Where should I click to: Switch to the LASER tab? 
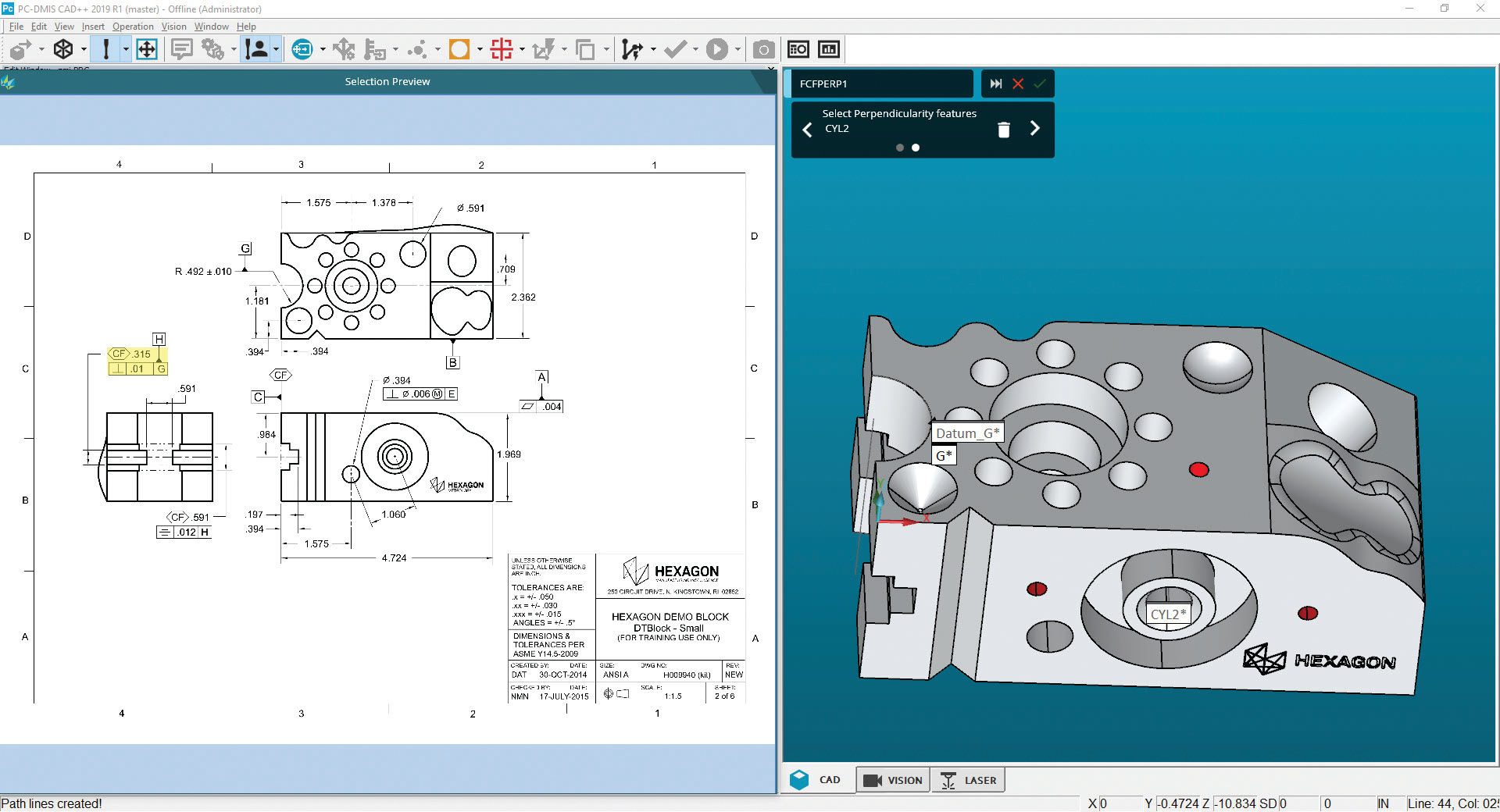coord(968,780)
